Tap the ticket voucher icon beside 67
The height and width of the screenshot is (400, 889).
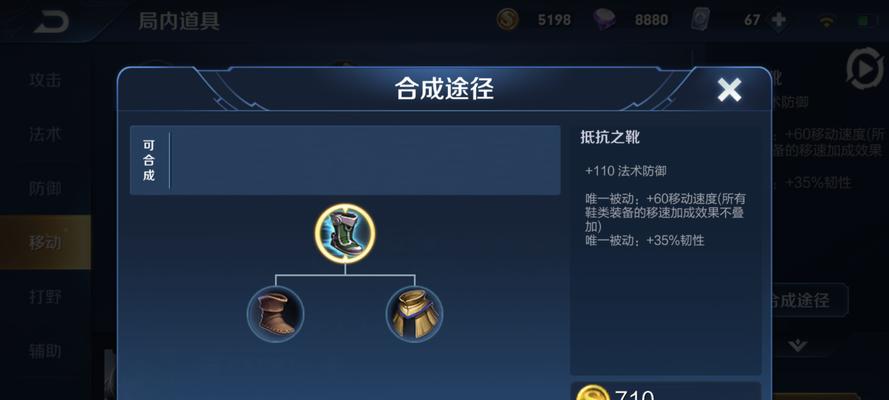[x=701, y=20]
